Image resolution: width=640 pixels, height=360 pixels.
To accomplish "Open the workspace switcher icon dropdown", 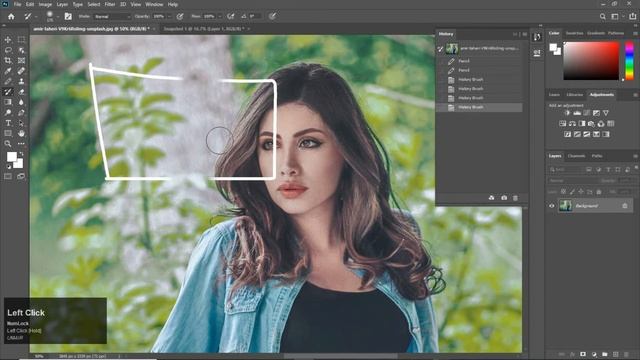I will [615, 16].
